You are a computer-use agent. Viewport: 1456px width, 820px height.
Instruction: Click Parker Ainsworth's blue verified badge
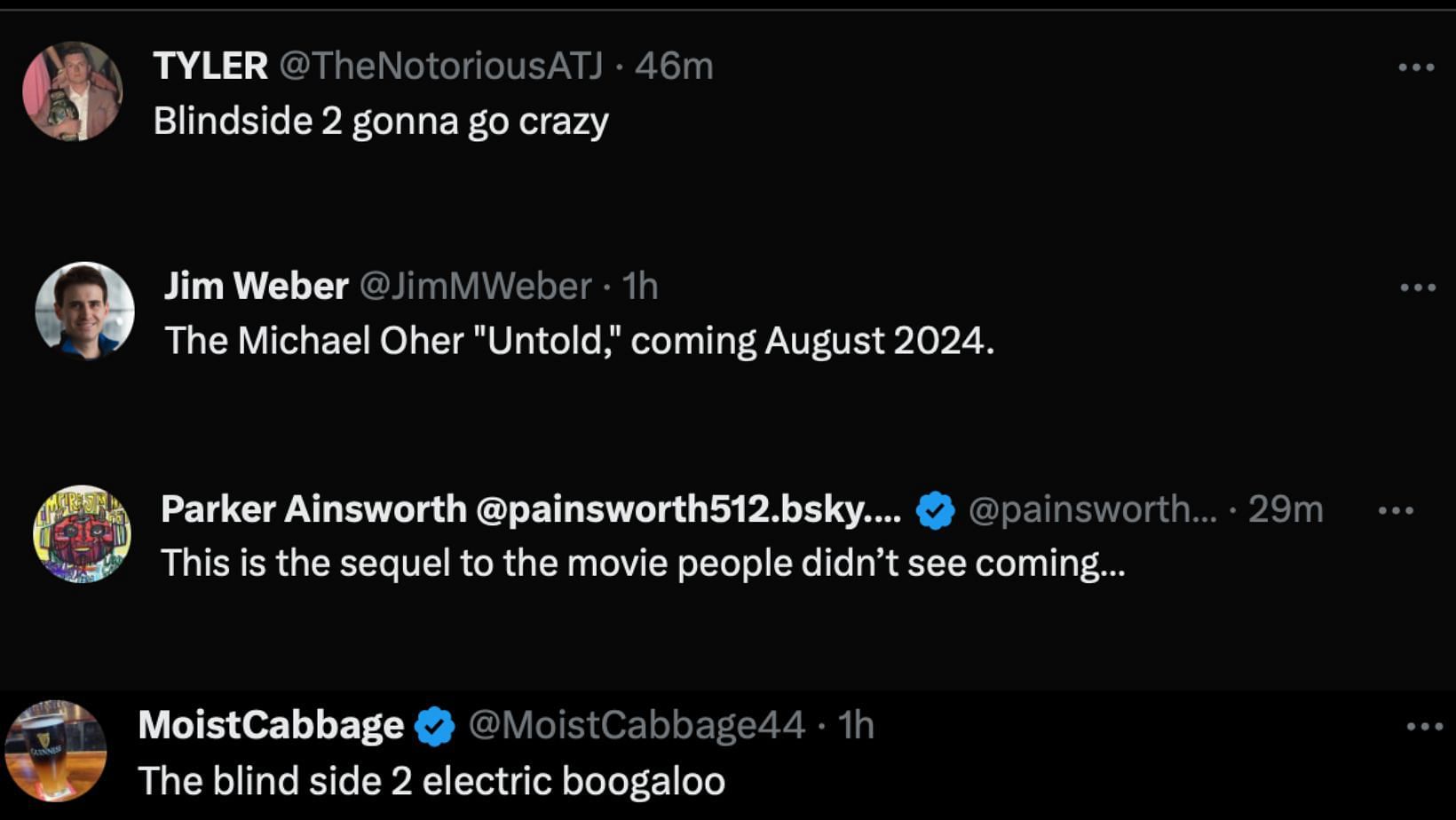click(x=935, y=510)
